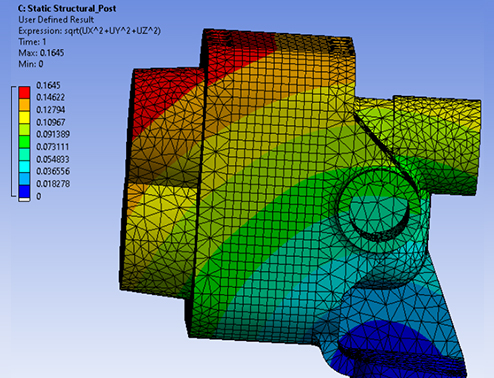
Task: Pick the yellow legend band near 0.12794
Action: [x=24, y=117]
